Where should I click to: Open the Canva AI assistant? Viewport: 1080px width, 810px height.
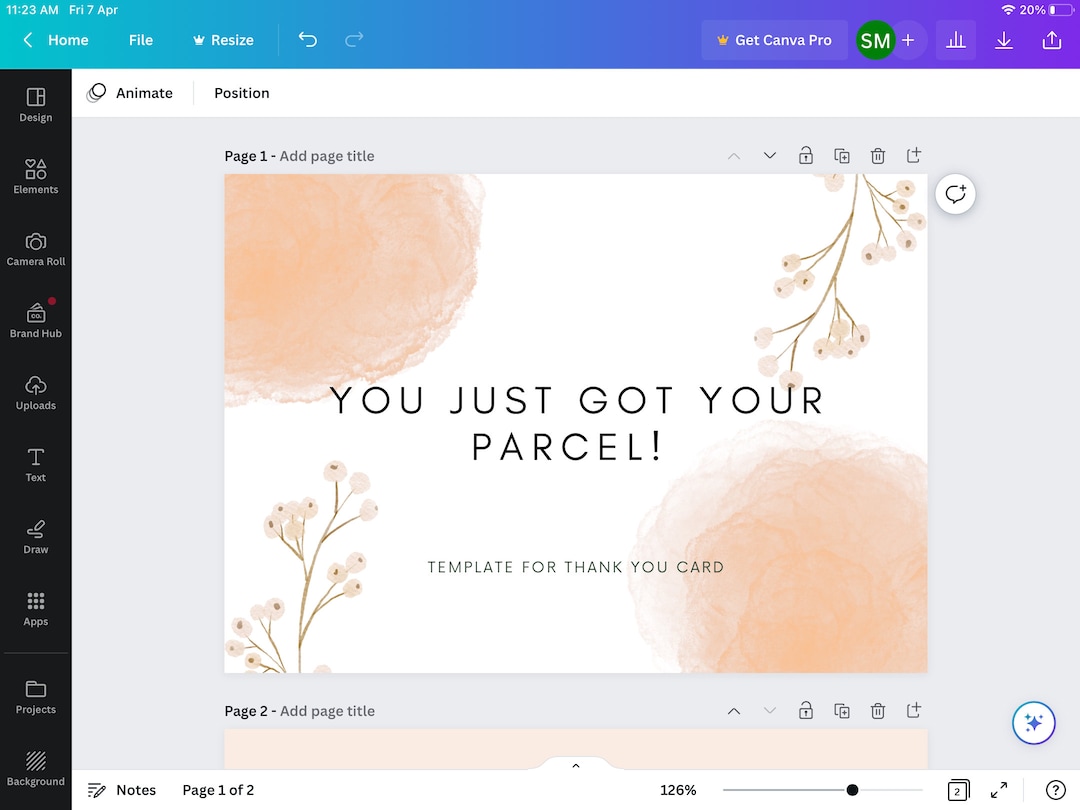coord(1034,723)
